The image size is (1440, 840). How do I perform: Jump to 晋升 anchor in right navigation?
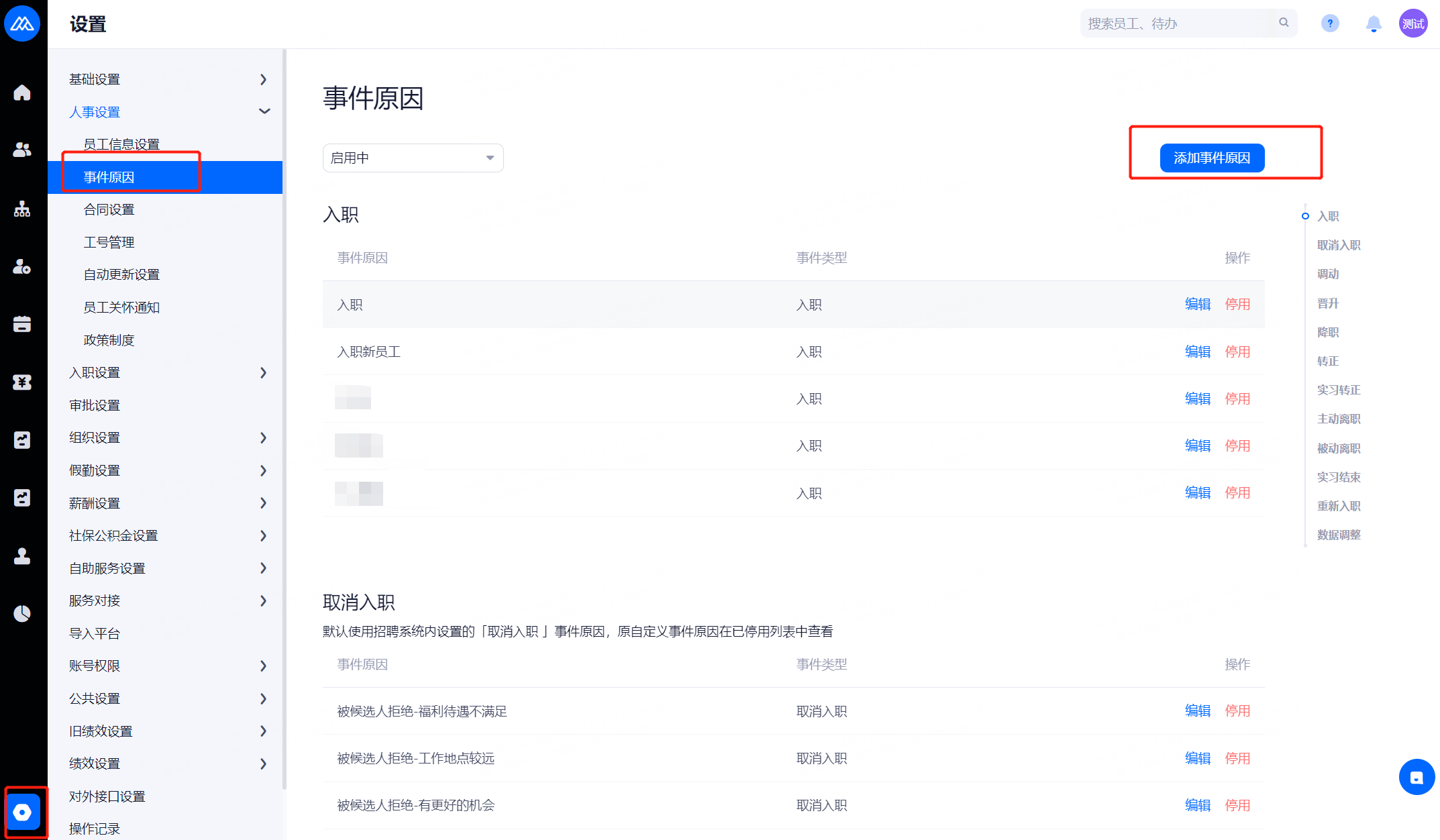point(1328,303)
